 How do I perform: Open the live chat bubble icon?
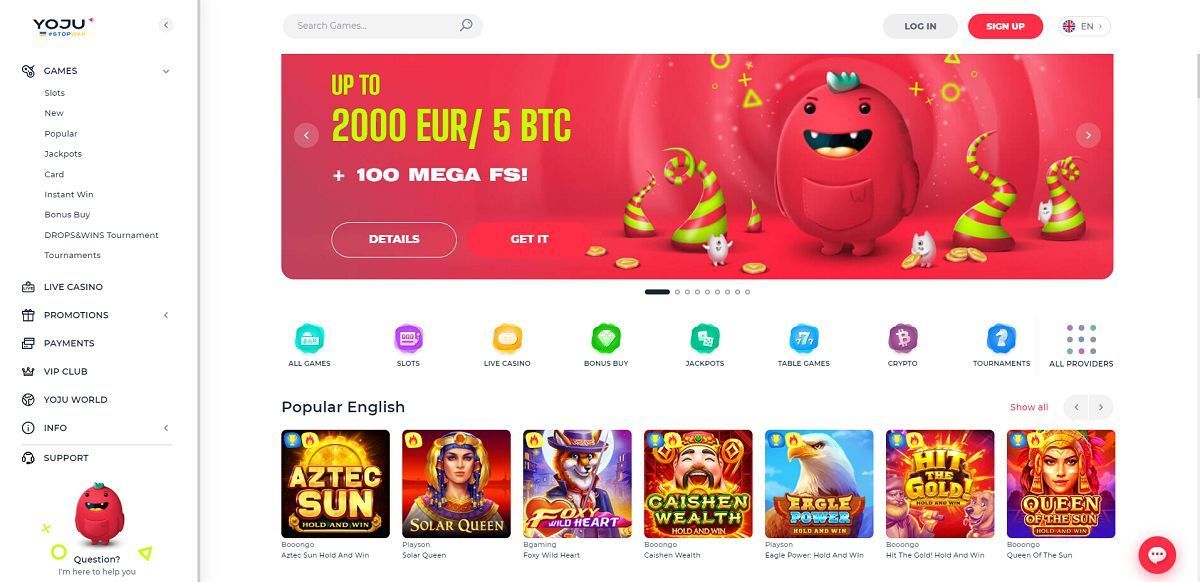pyautogui.click(x=1157, y=554)
